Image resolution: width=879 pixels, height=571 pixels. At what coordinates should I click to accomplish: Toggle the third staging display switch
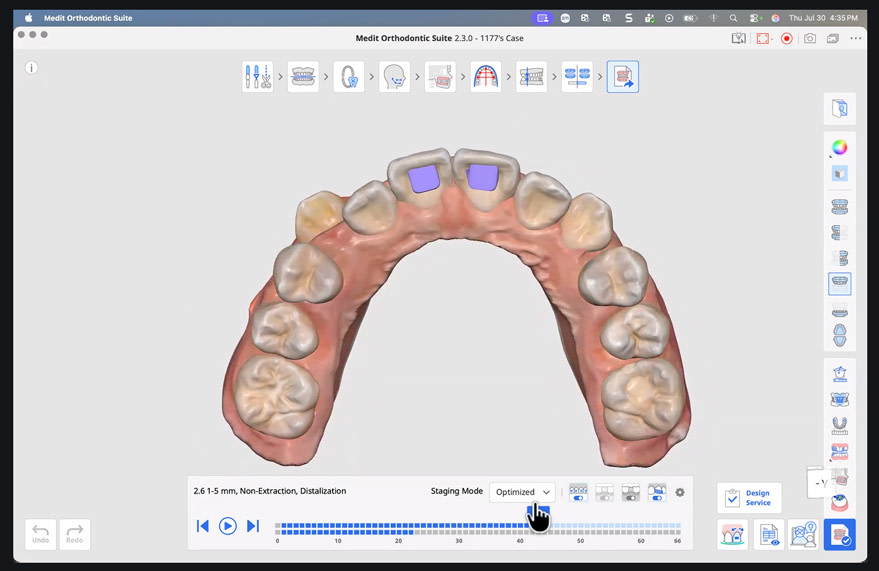click(631, 493)
